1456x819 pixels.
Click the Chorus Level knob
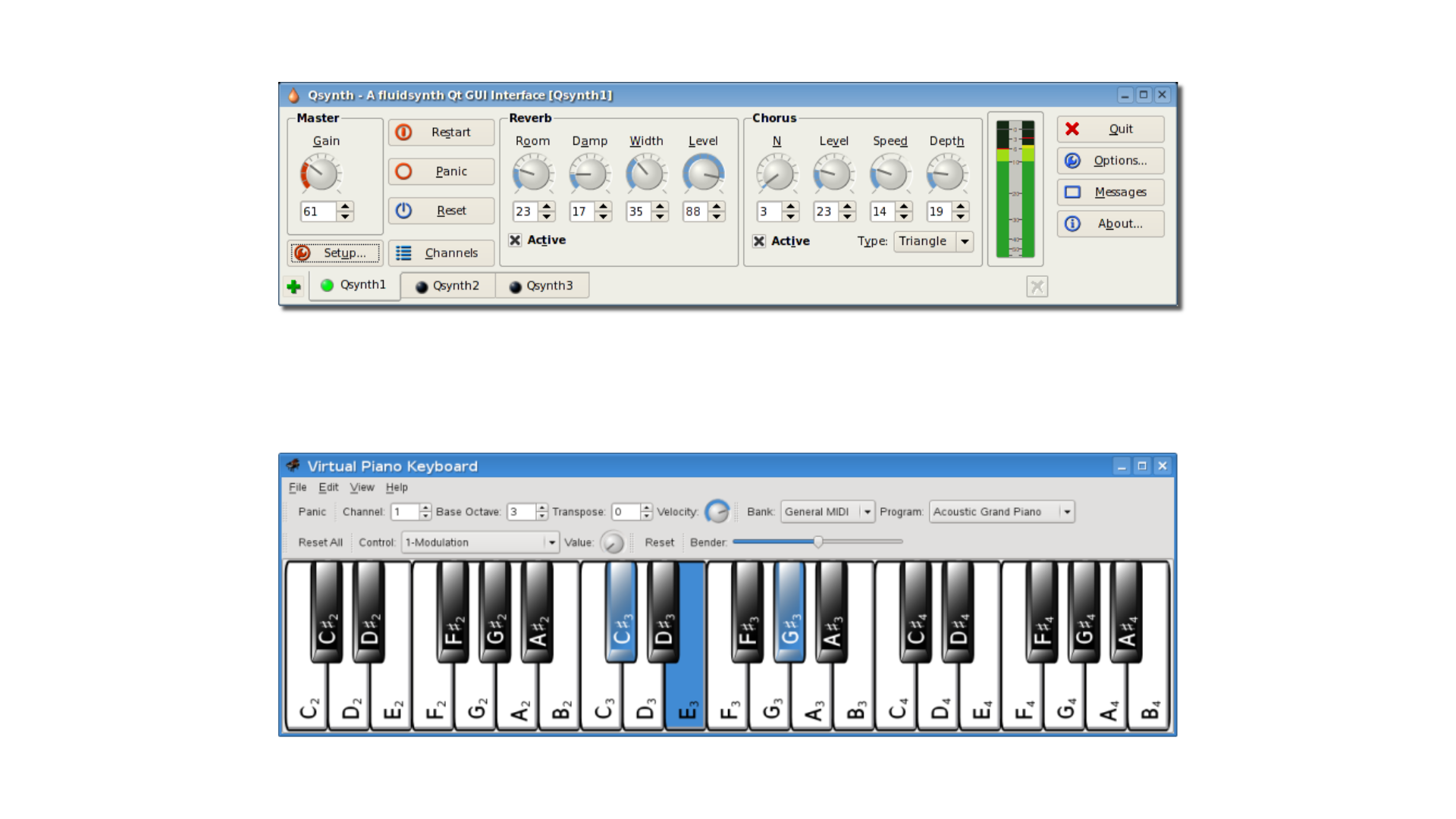[833, 174]
